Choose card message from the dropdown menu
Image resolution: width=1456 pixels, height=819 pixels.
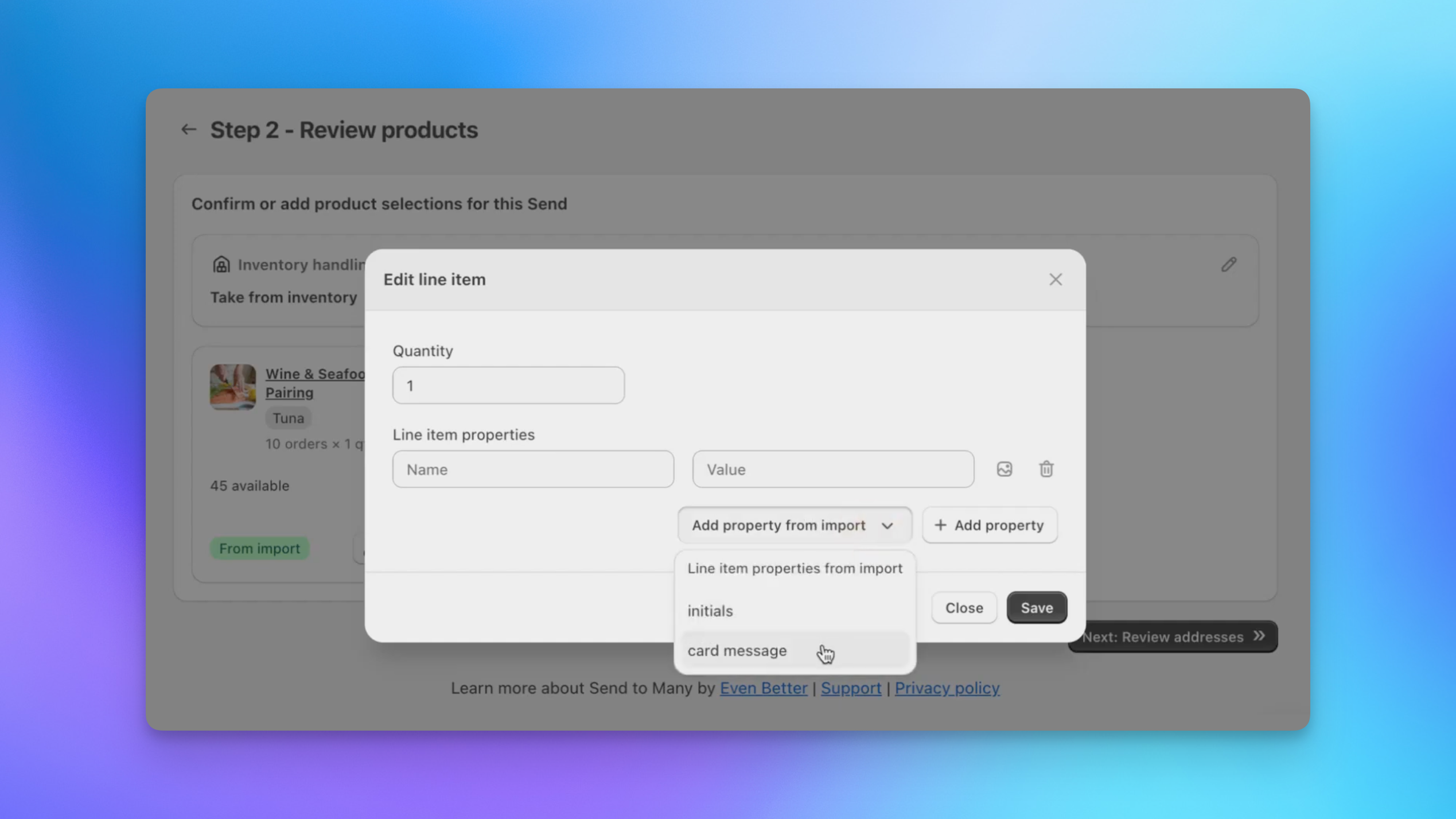(737, 650)
